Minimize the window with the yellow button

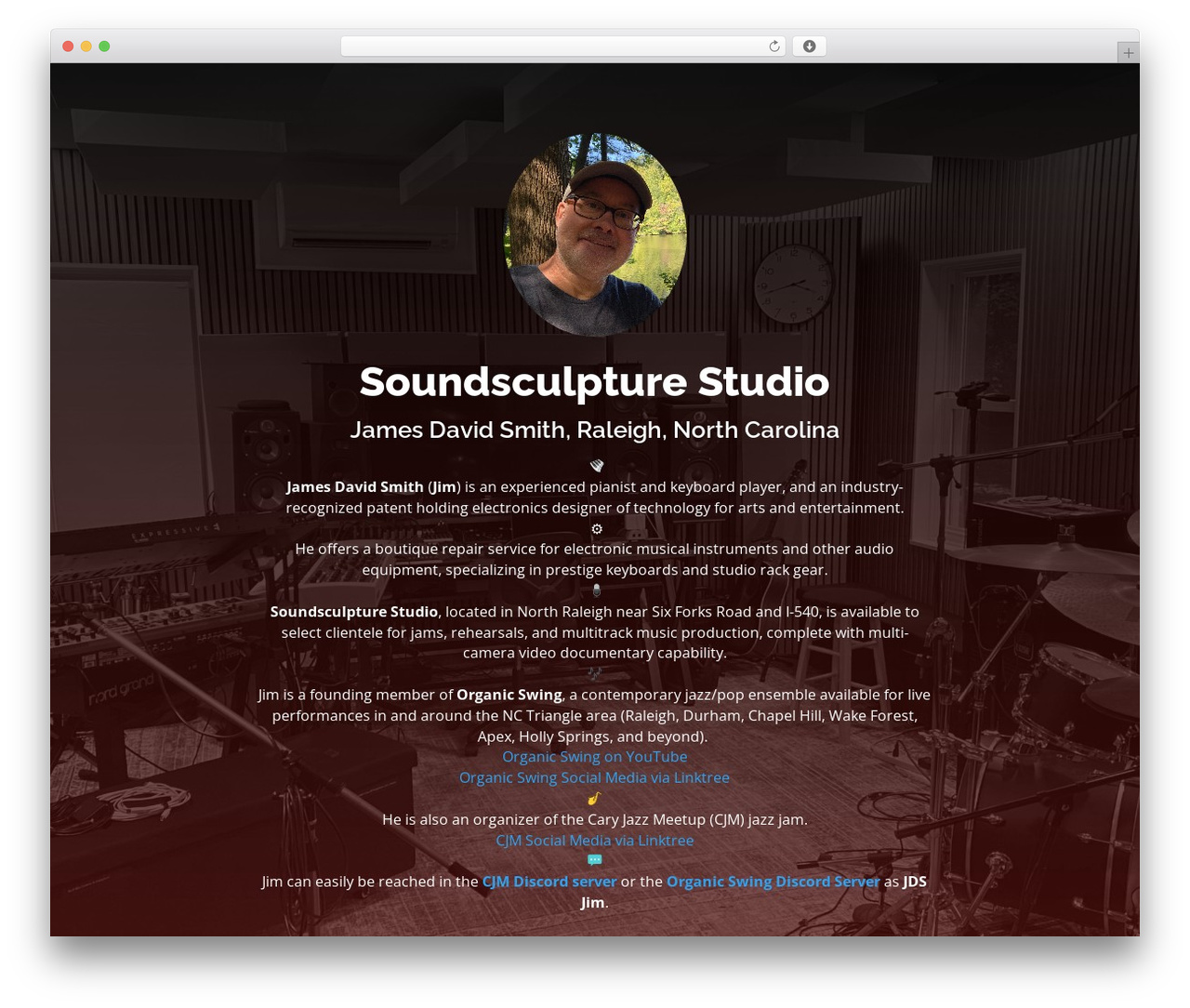click(86, 46)
